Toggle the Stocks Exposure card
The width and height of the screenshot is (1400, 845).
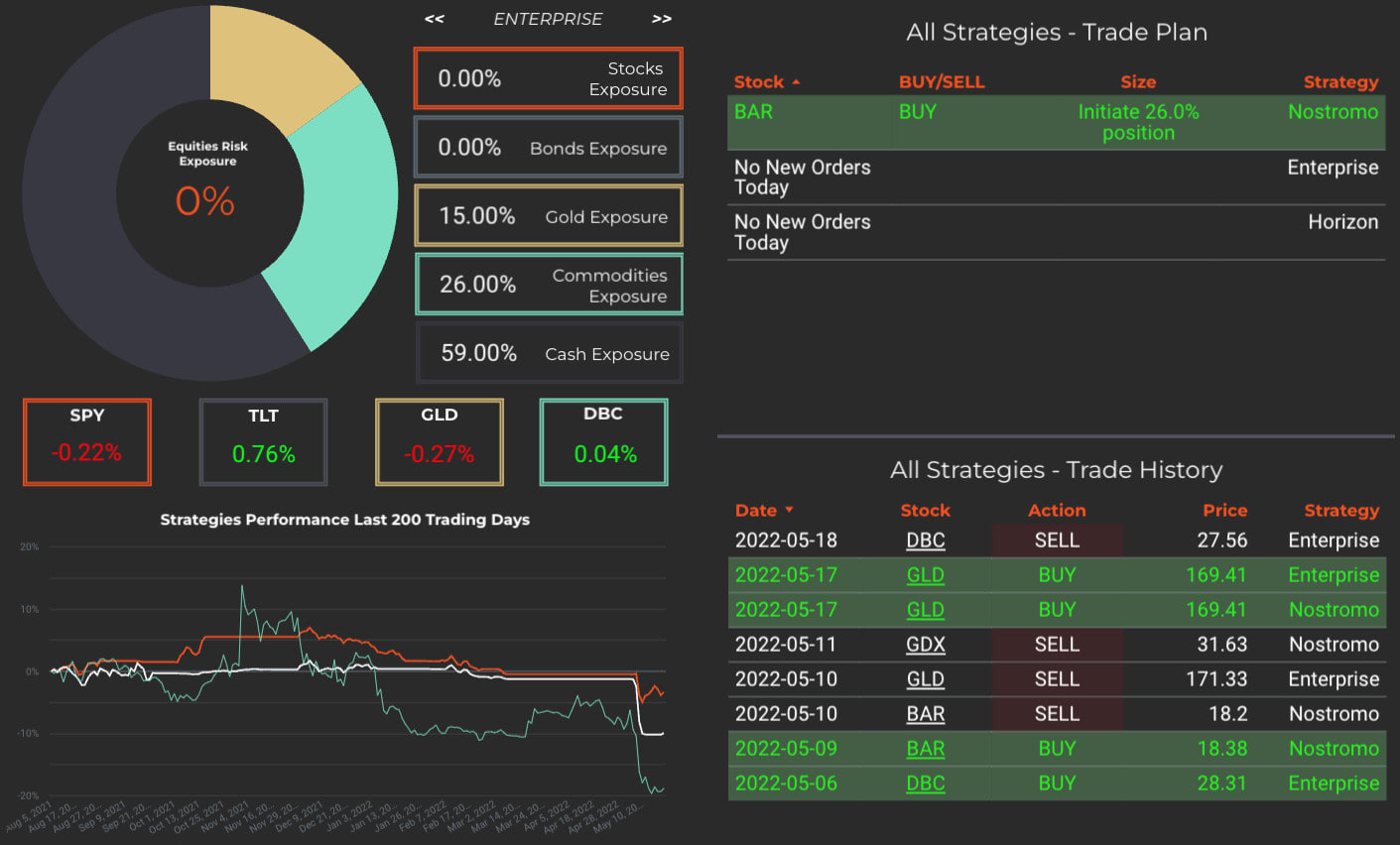tap(548, 77)
